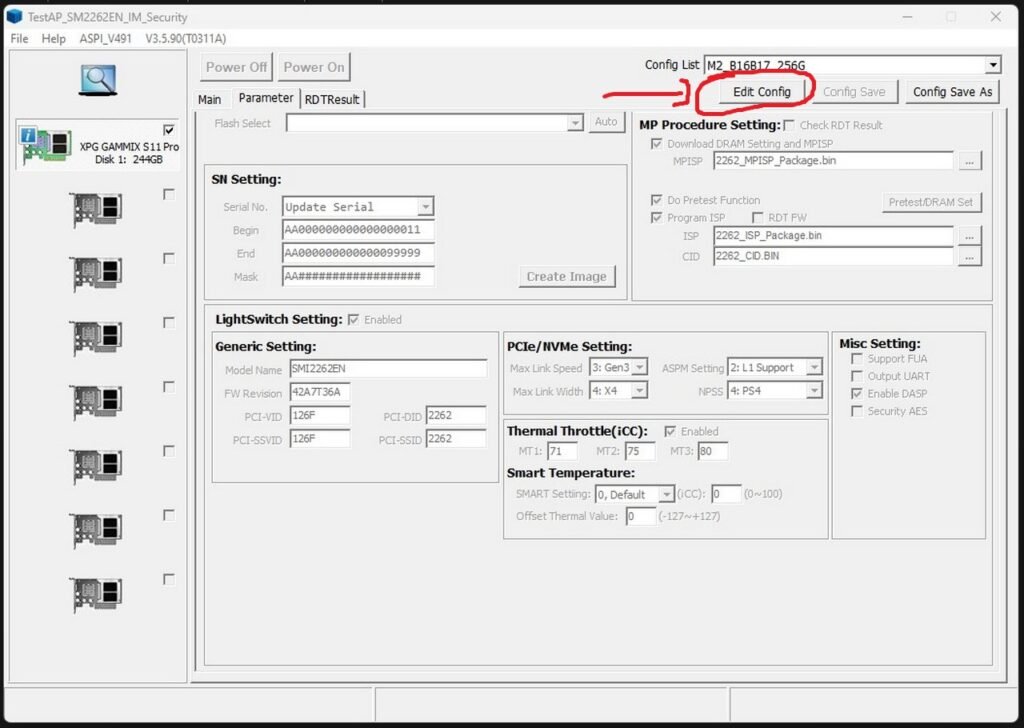
Task: Open the Config List dropdown
Action: coord(992,64)
